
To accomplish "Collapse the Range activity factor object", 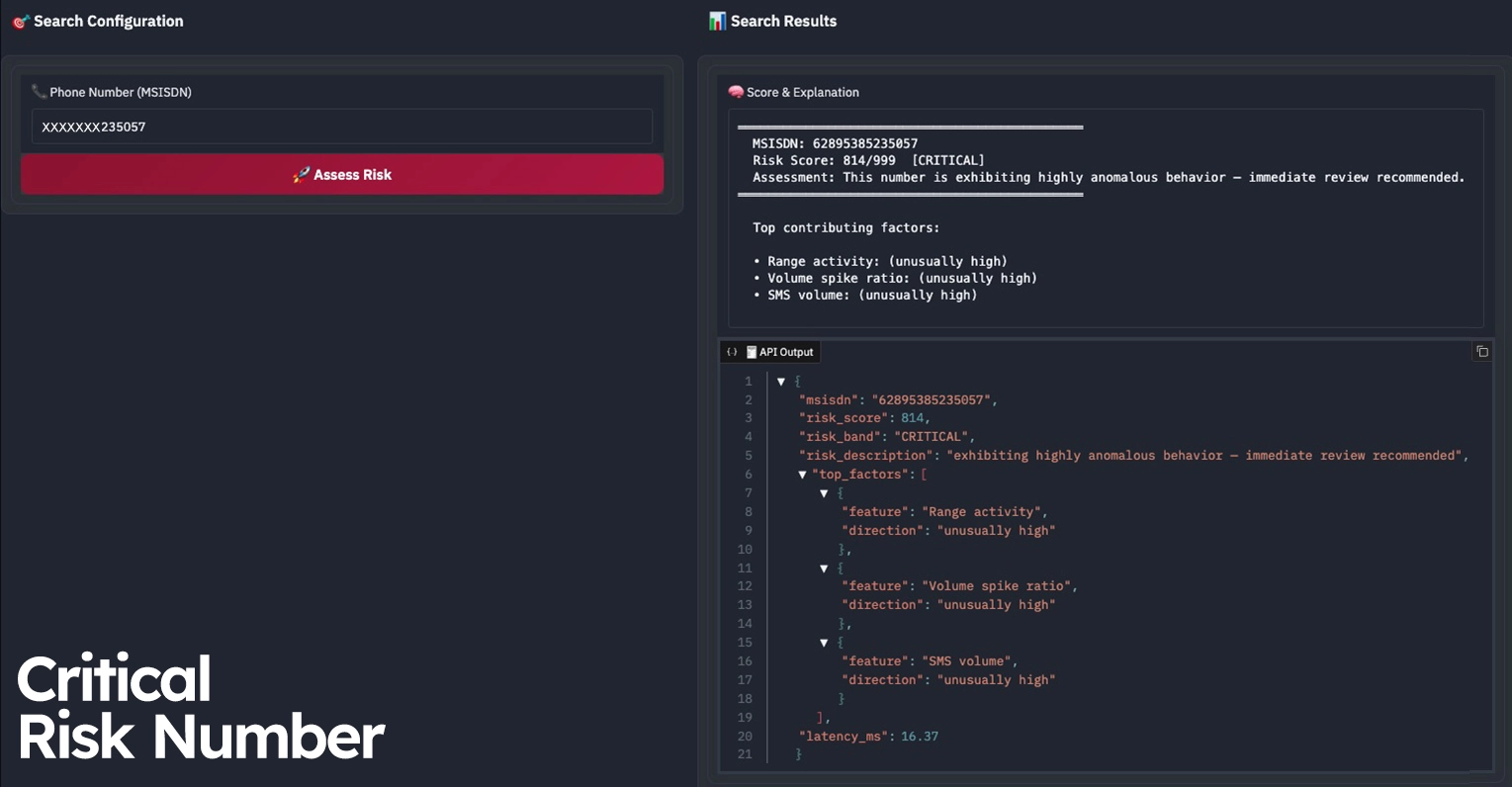I will [824, 493].
